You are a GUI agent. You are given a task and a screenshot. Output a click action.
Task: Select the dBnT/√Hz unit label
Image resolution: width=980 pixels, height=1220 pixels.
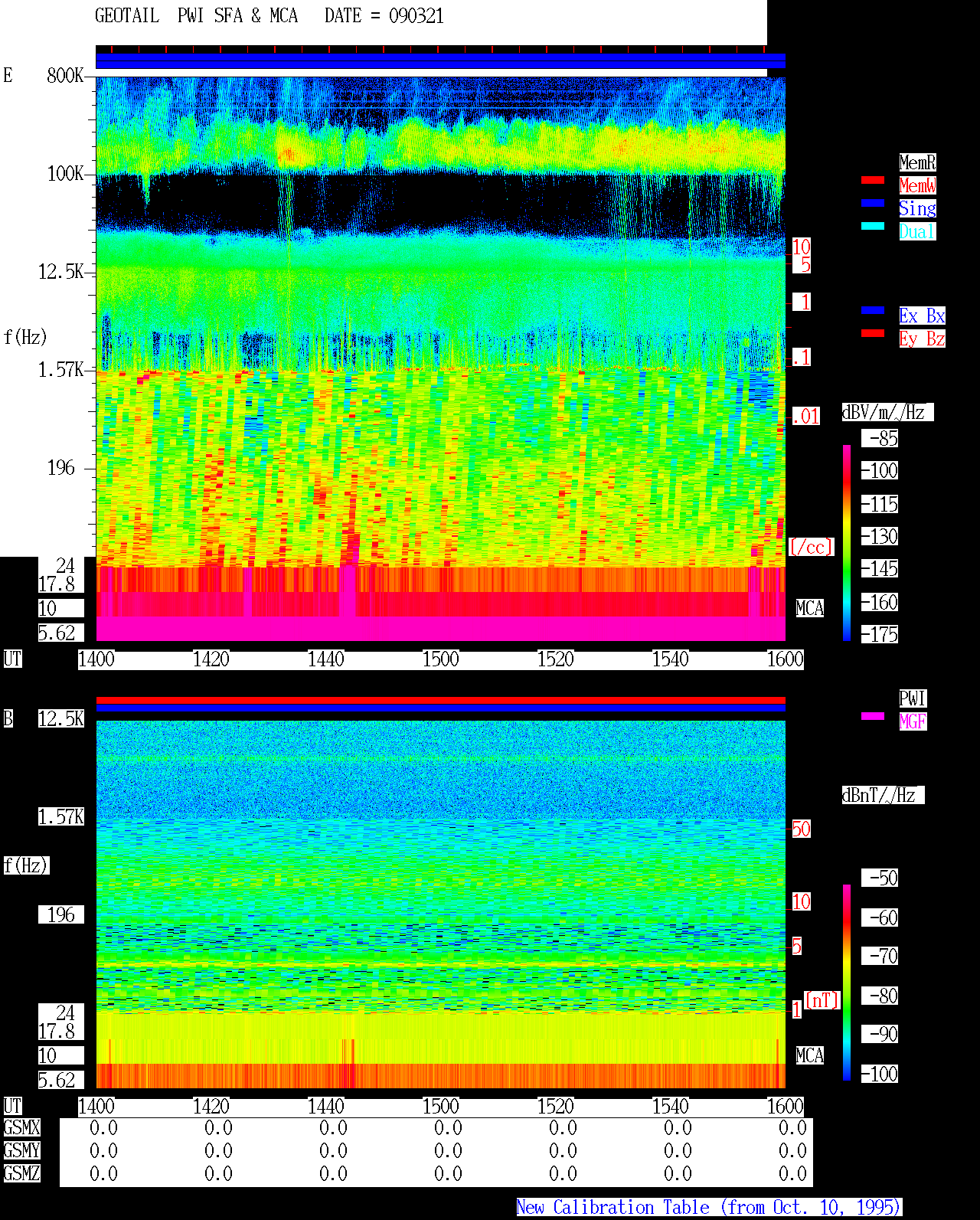click(x=883, y=795)
